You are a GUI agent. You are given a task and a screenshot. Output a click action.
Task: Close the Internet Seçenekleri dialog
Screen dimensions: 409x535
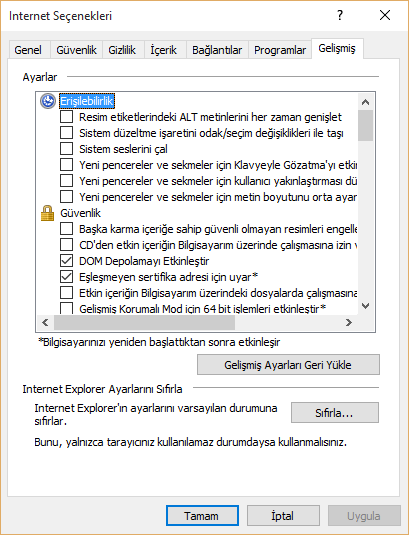tap(385, 15)
